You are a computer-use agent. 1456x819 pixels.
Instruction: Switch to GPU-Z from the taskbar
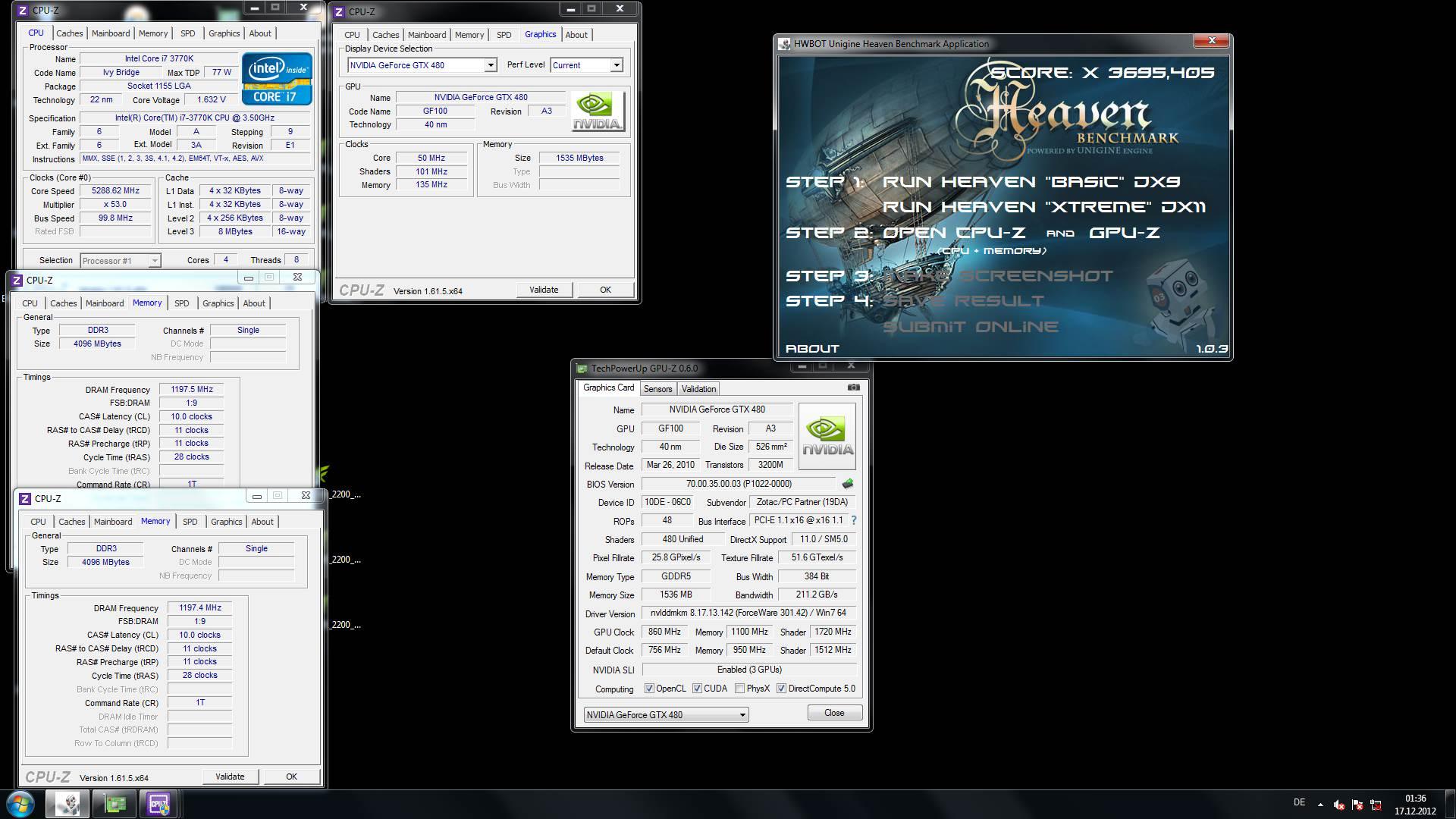(x=115, y=804)
